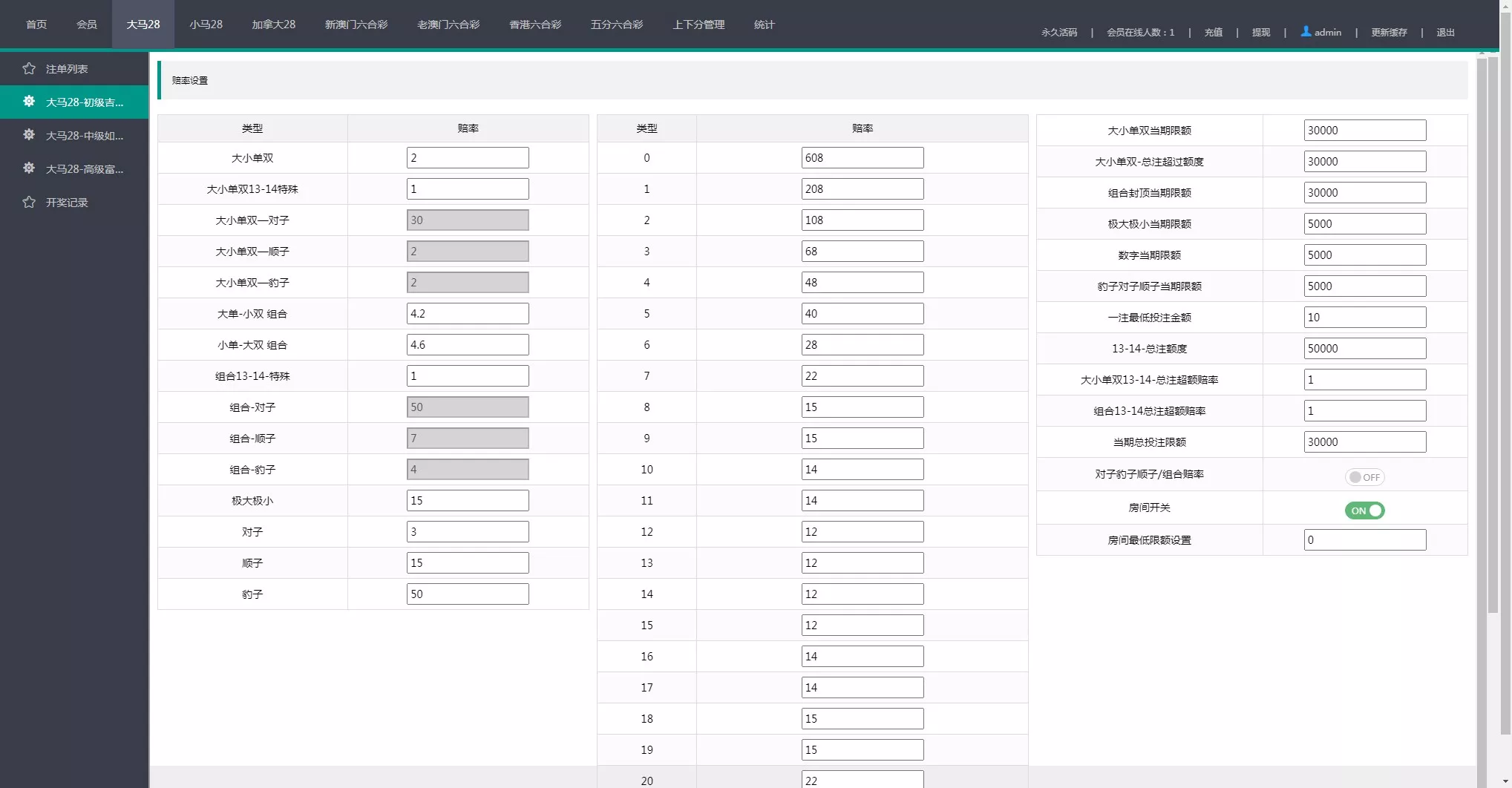Log out using 退出 link
Image resolution: width=1512 pixels, height=788 pixels.
click(x=1444, y=33)
